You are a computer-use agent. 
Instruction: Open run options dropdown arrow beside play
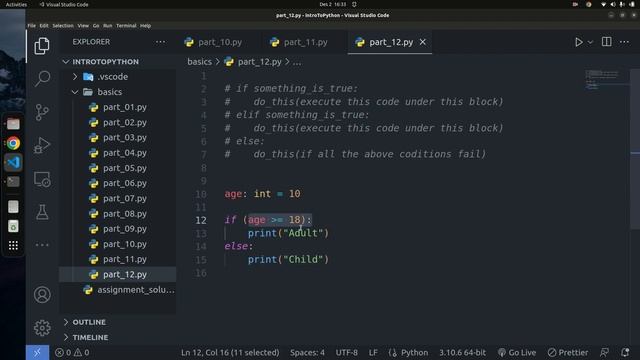coord(590,42)
